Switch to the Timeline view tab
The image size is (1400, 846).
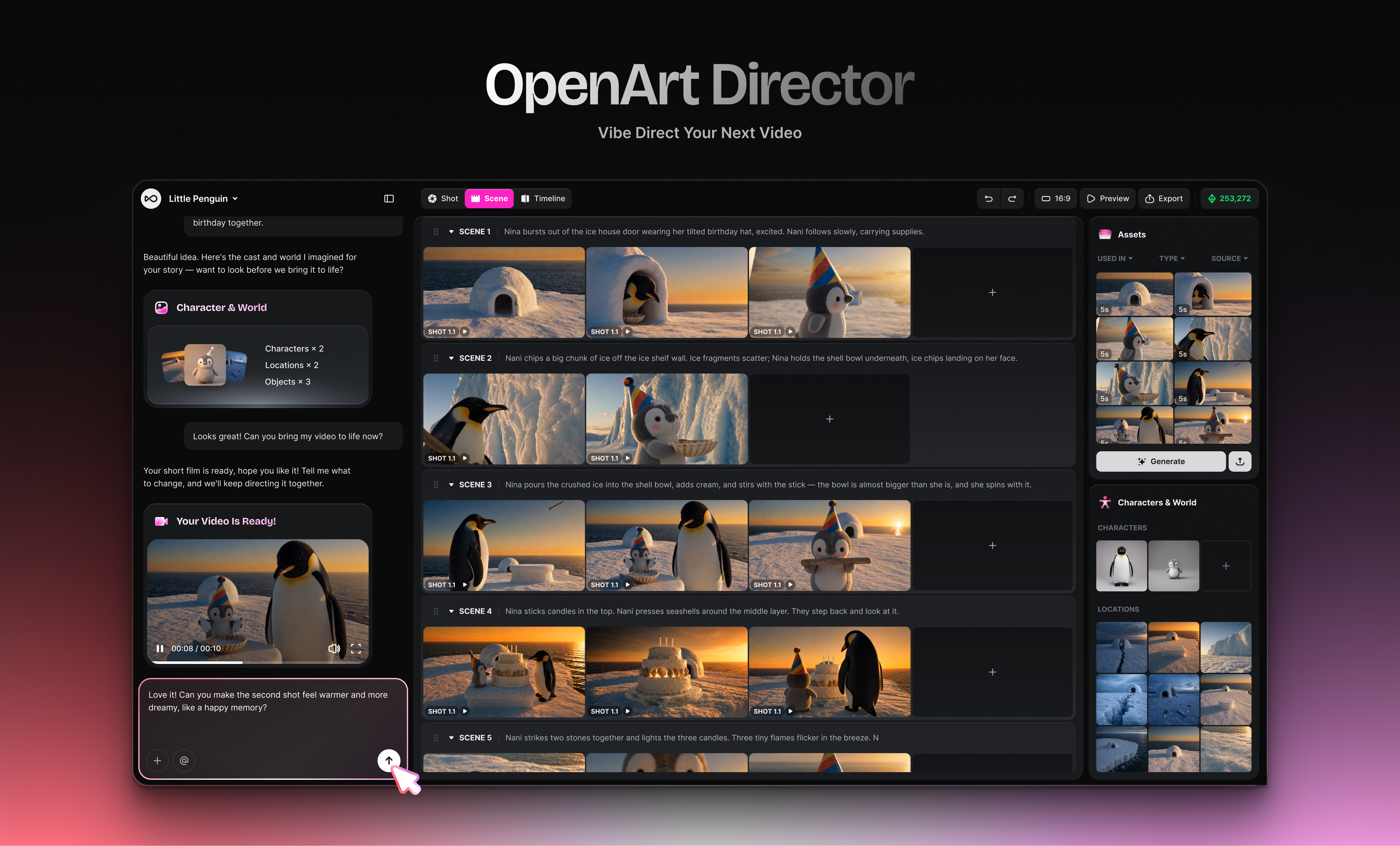543,198
